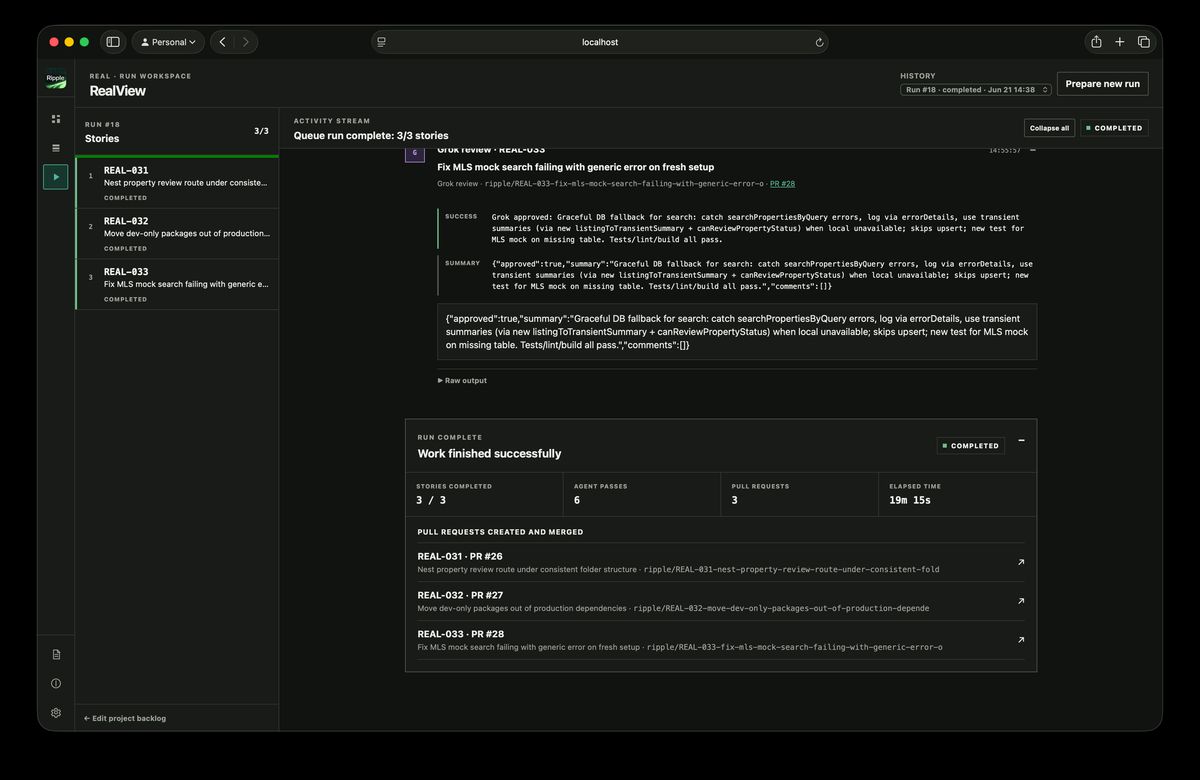The width and height of the screenshot is (1200, 780).
Task: Click the SUMMARY message text
Action: point(761,275)
